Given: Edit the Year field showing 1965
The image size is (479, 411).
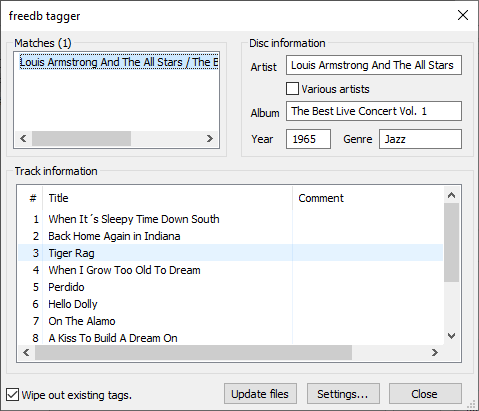Looking at the screenshot, I should click(x=308, y=139).
